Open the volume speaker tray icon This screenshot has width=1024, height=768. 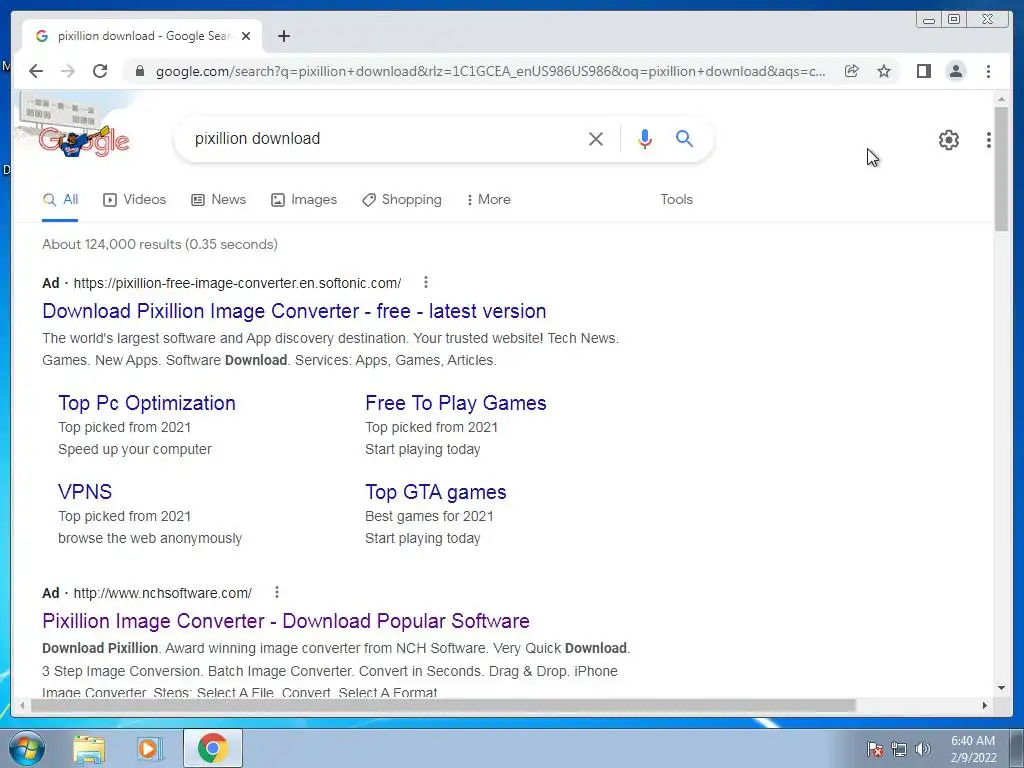tap(923, 749)
